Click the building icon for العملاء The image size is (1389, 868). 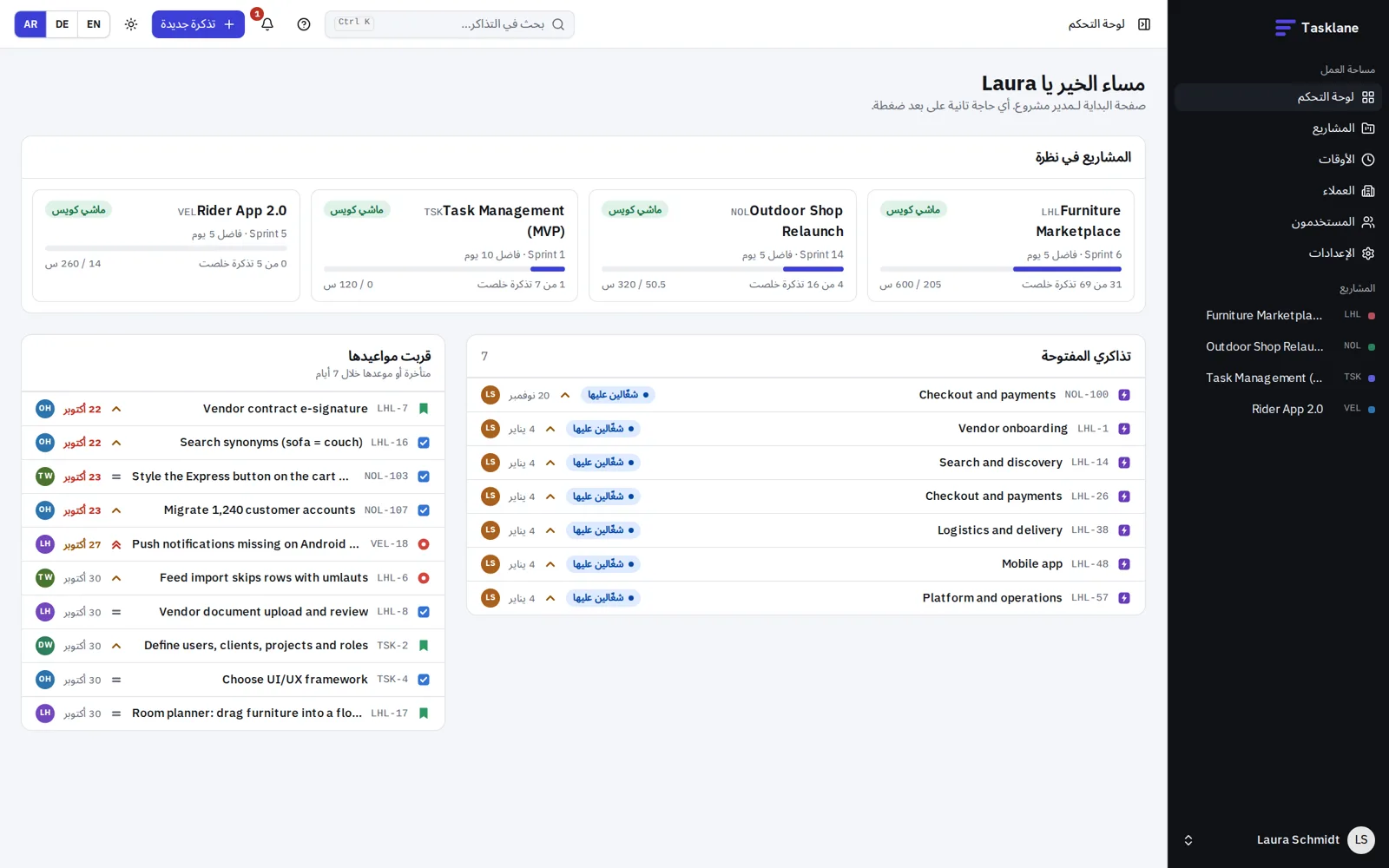pyautogui.click(x=1368, y=191)
